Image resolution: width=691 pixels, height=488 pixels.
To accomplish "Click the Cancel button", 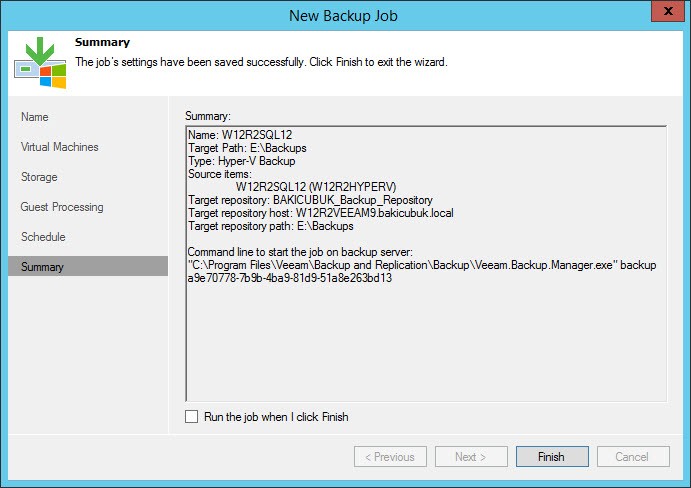I will tap(633, 456).
